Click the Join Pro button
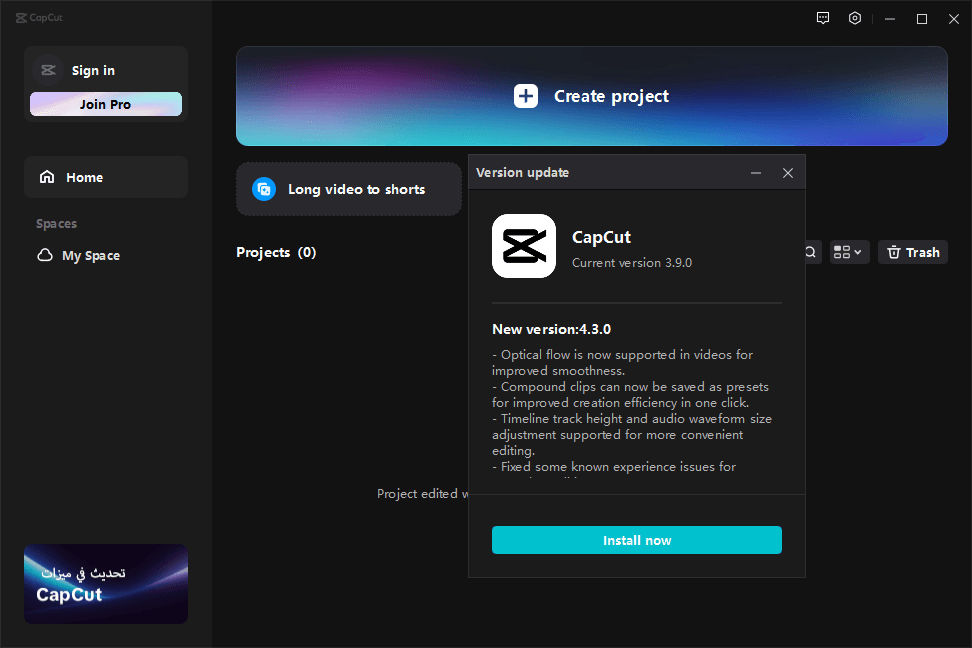 click(106, 104)
